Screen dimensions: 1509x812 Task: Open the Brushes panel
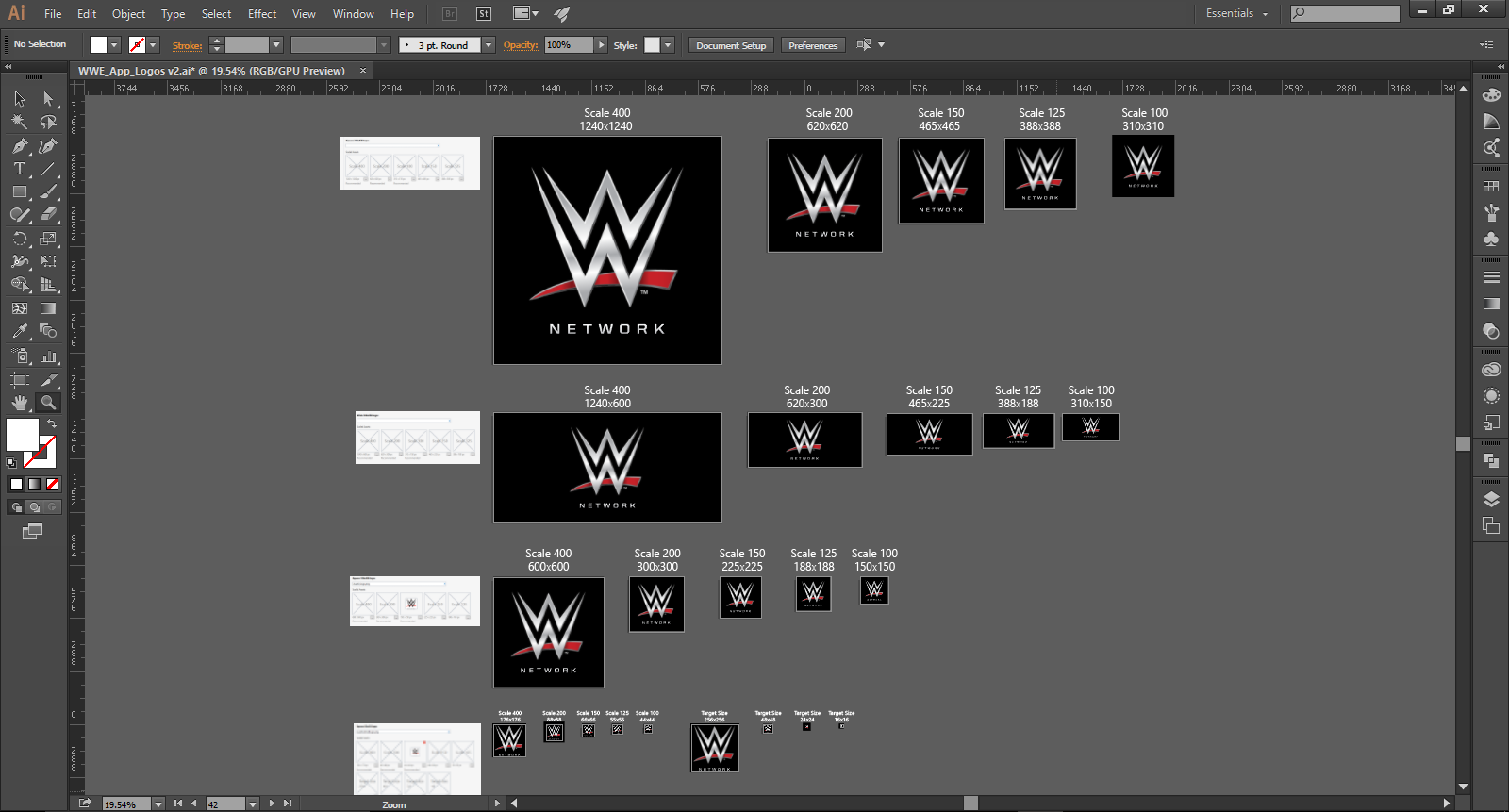click(x=1491, y=212)
